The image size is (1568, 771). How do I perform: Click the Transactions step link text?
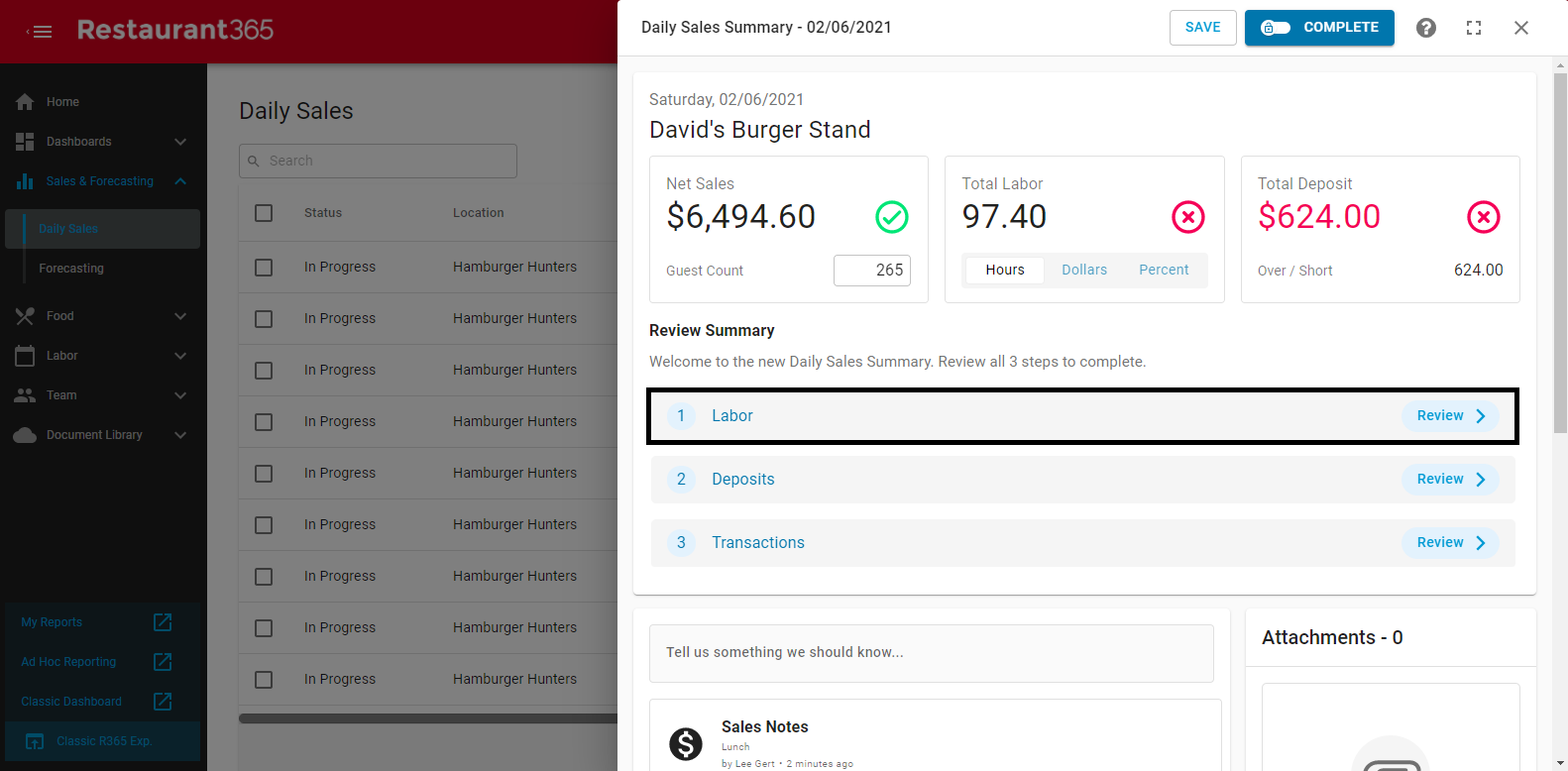coord(758,543)
